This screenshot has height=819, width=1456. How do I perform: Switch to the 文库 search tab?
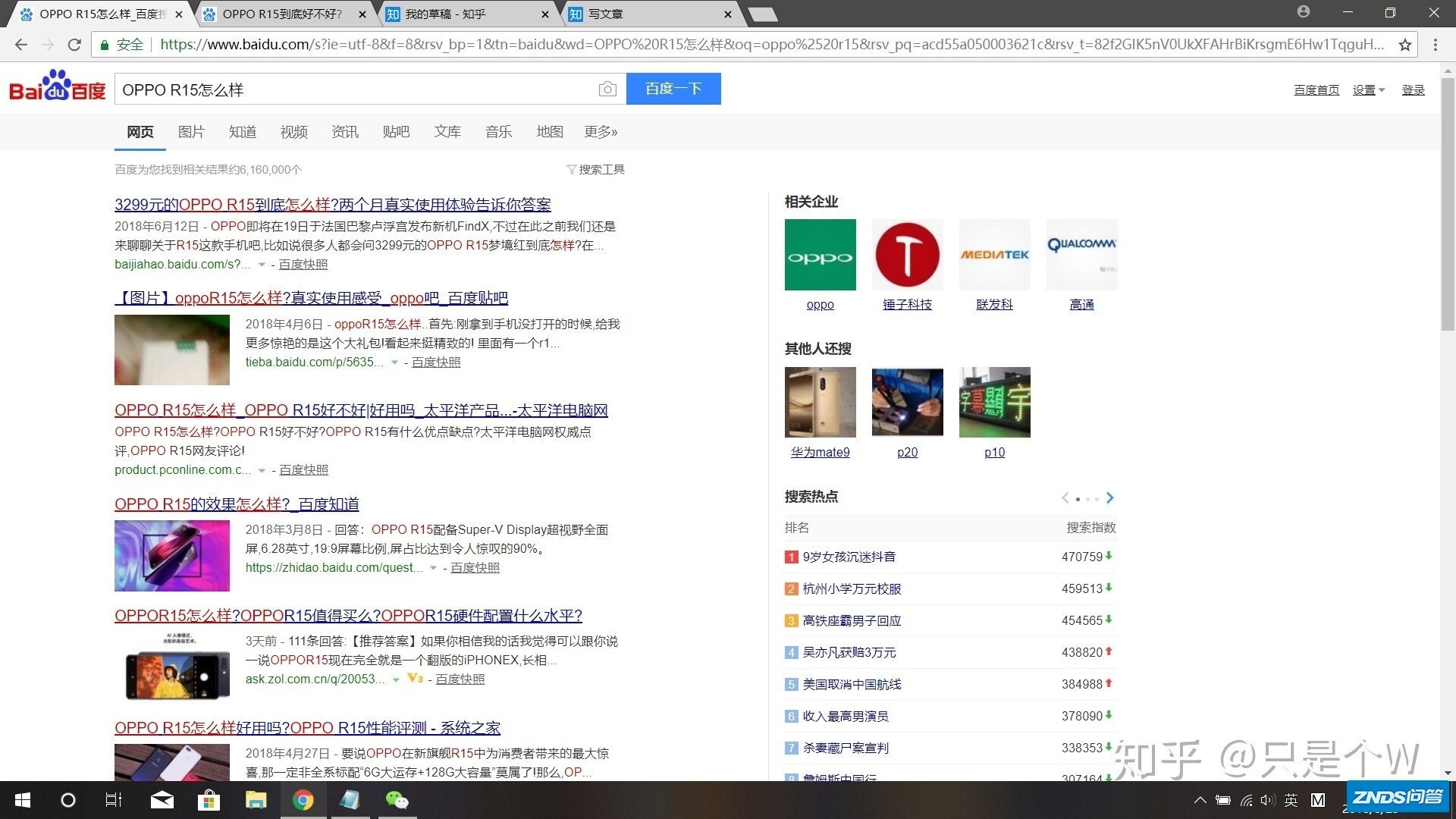click(x=447, y=132)
